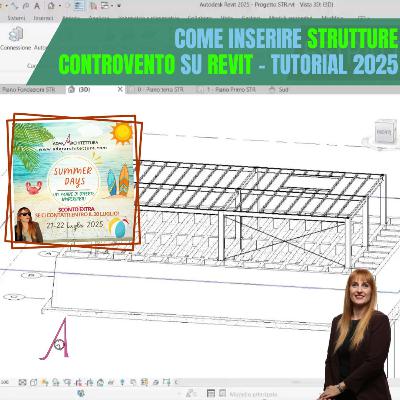Click the Connessione tool icon in ribbon
Image resolution: width=400 pixels, height=400 pixels.
click(16, 35)
